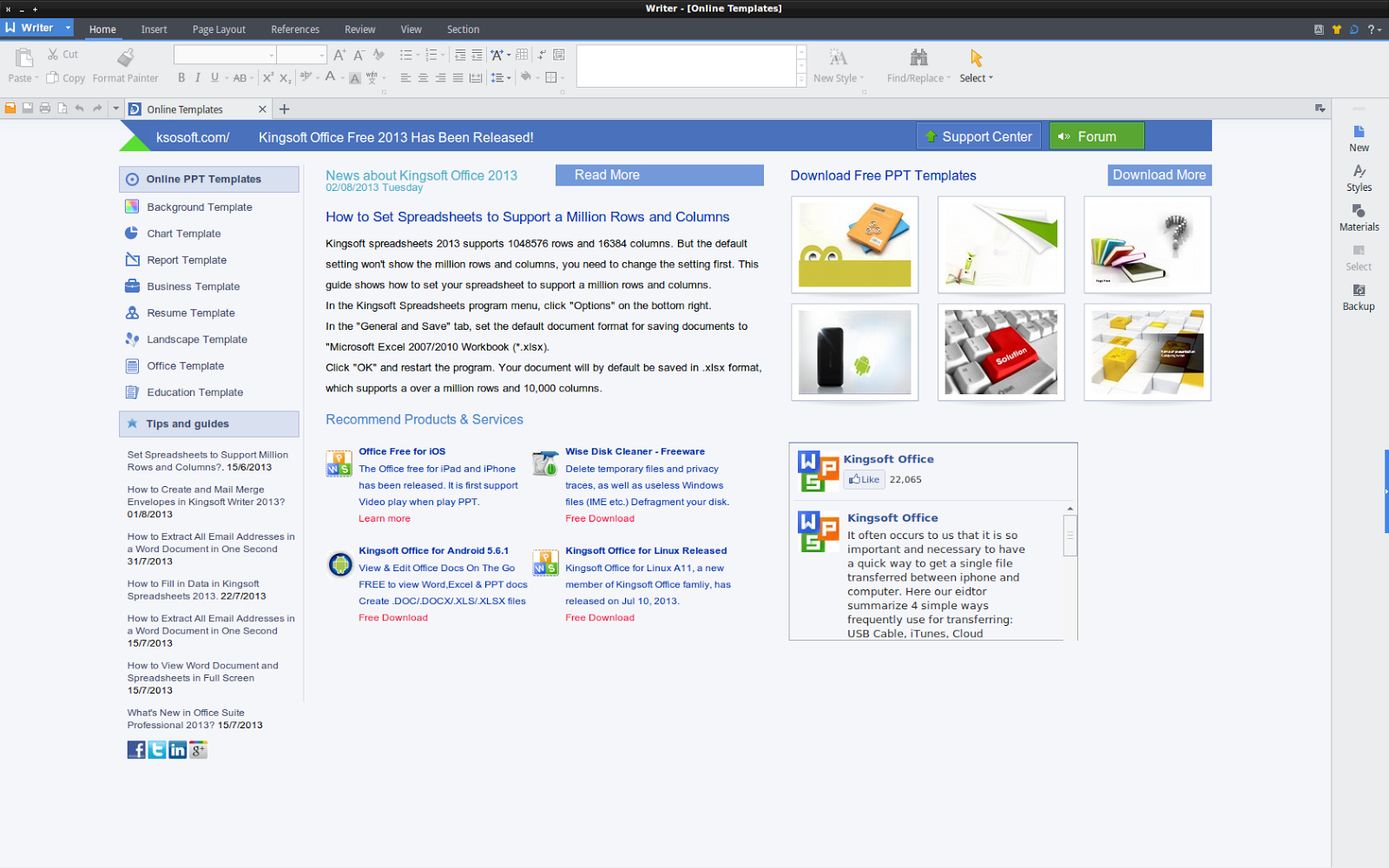
Task: Open the Styles pane from right sidebar
Action: (x=1359, y=178)
